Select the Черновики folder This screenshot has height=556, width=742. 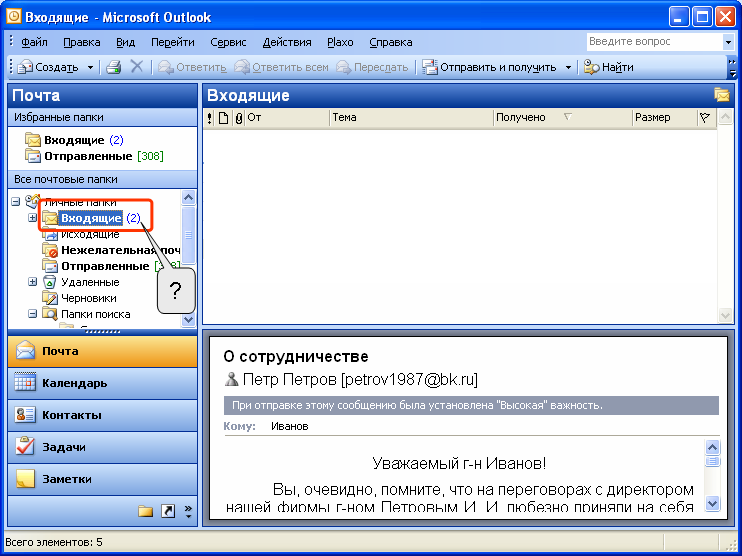[x=80, y=299]
